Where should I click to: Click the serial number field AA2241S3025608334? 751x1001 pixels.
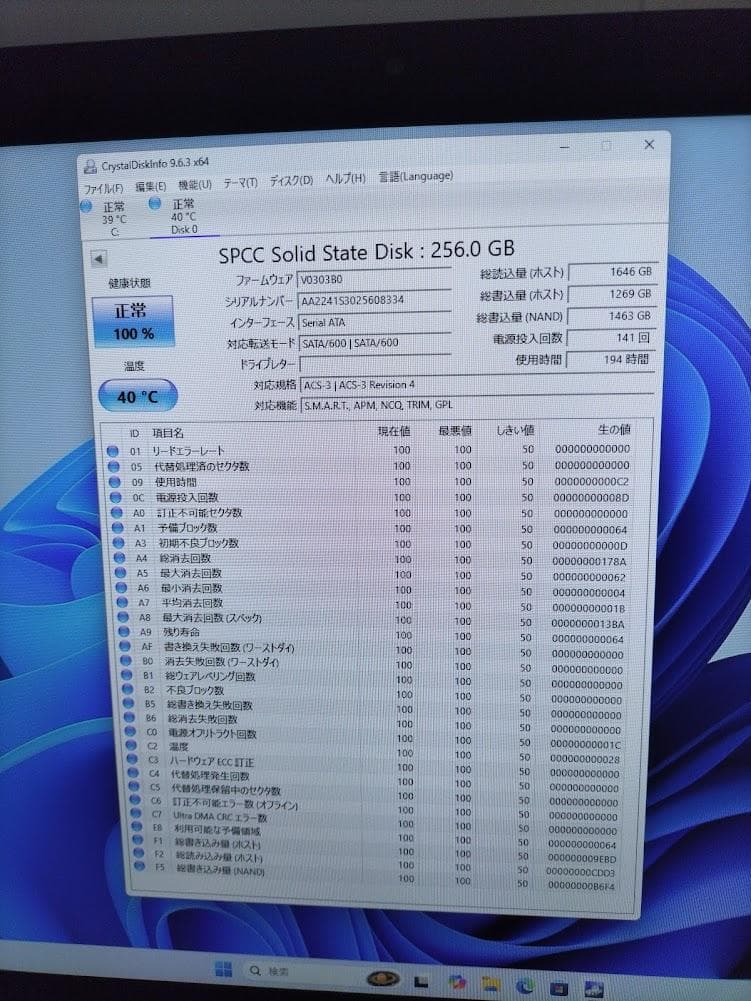tap(374, 300)
